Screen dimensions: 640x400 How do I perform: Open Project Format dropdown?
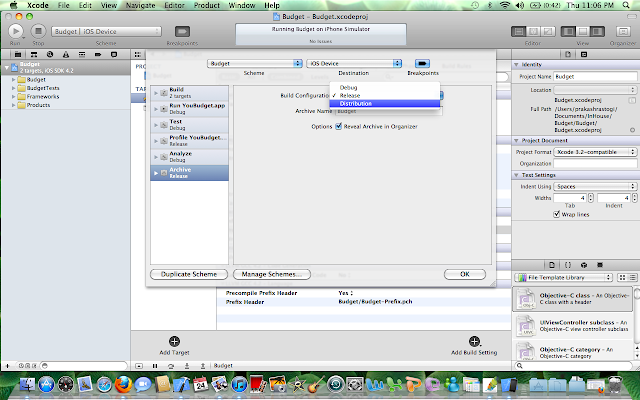(x=595, y=152)
